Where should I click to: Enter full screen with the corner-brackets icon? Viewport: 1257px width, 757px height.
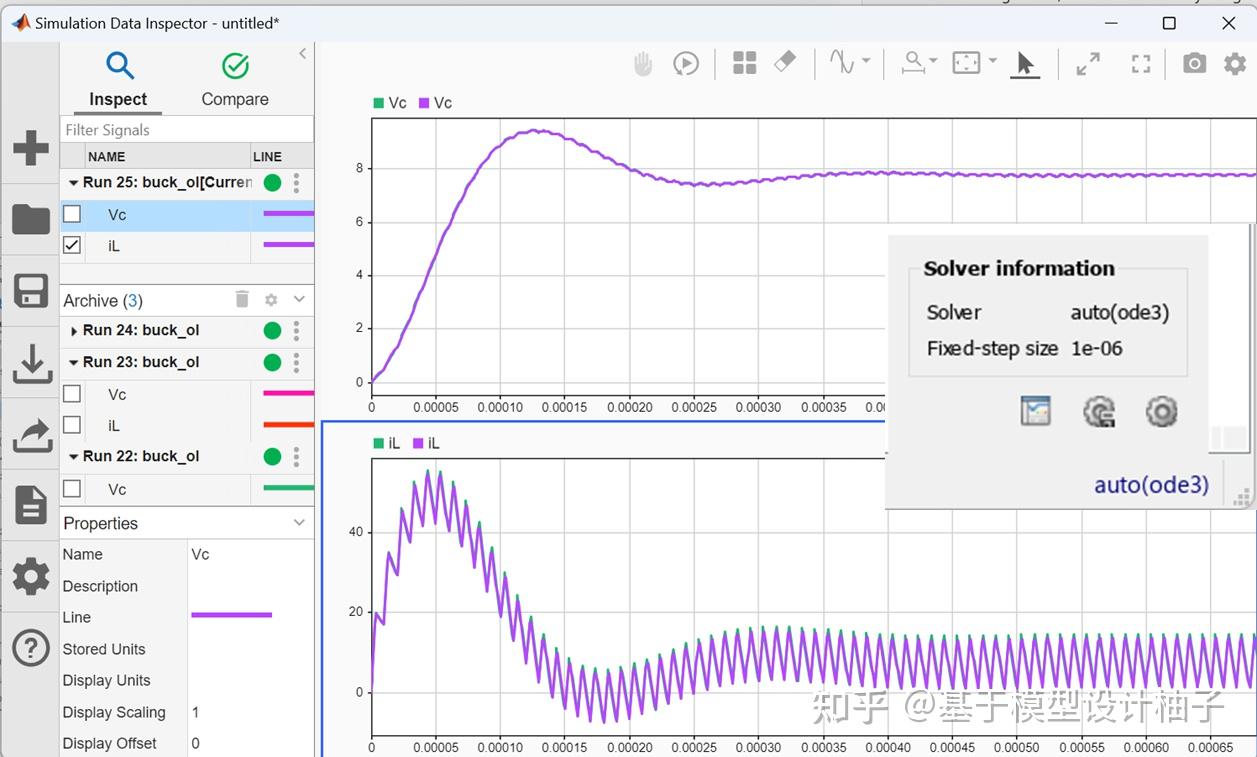click(x=1141, y=64)
